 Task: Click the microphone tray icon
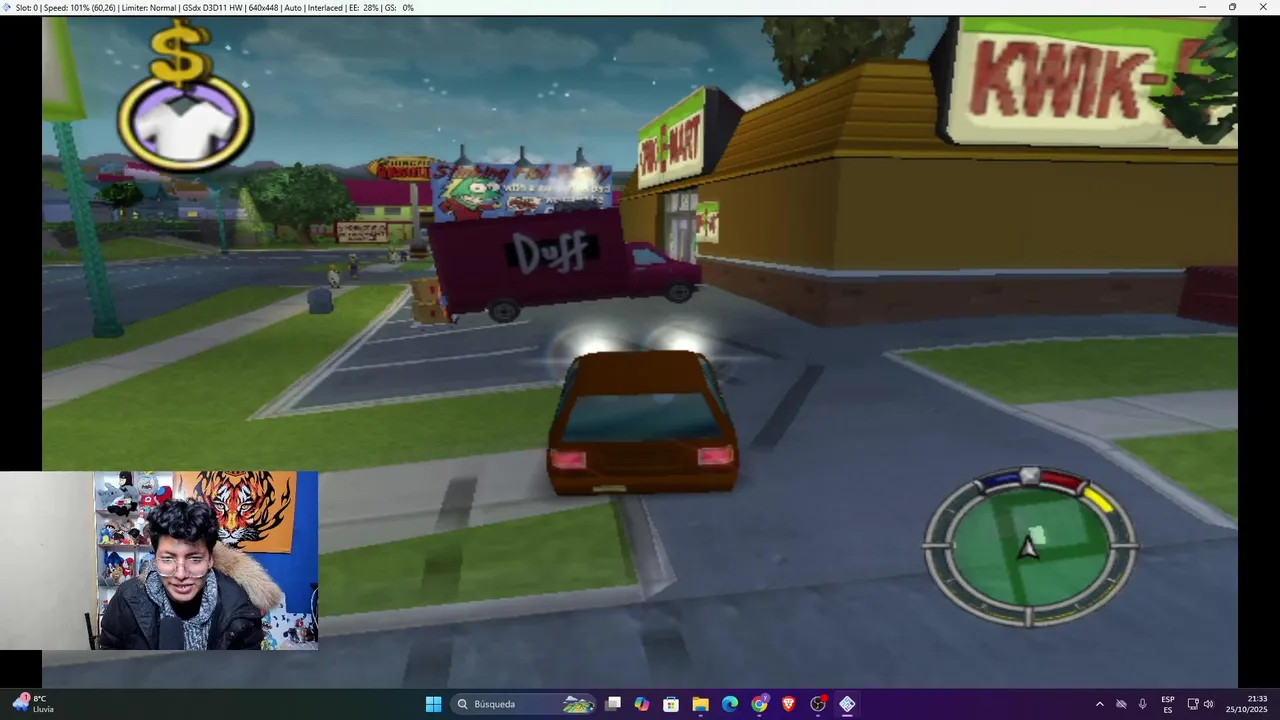(x=1143, y=704)
